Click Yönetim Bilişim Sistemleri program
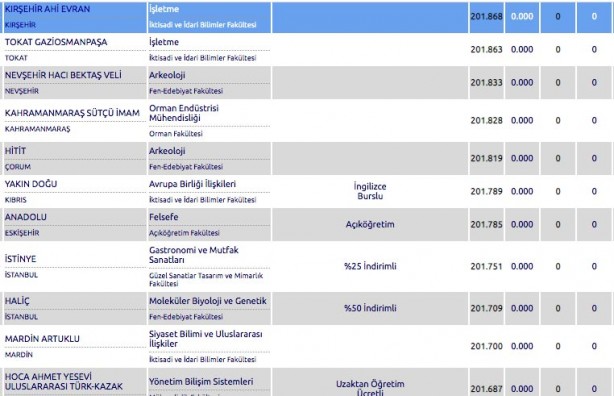This screenshot has width=614, height=396. 201,382
